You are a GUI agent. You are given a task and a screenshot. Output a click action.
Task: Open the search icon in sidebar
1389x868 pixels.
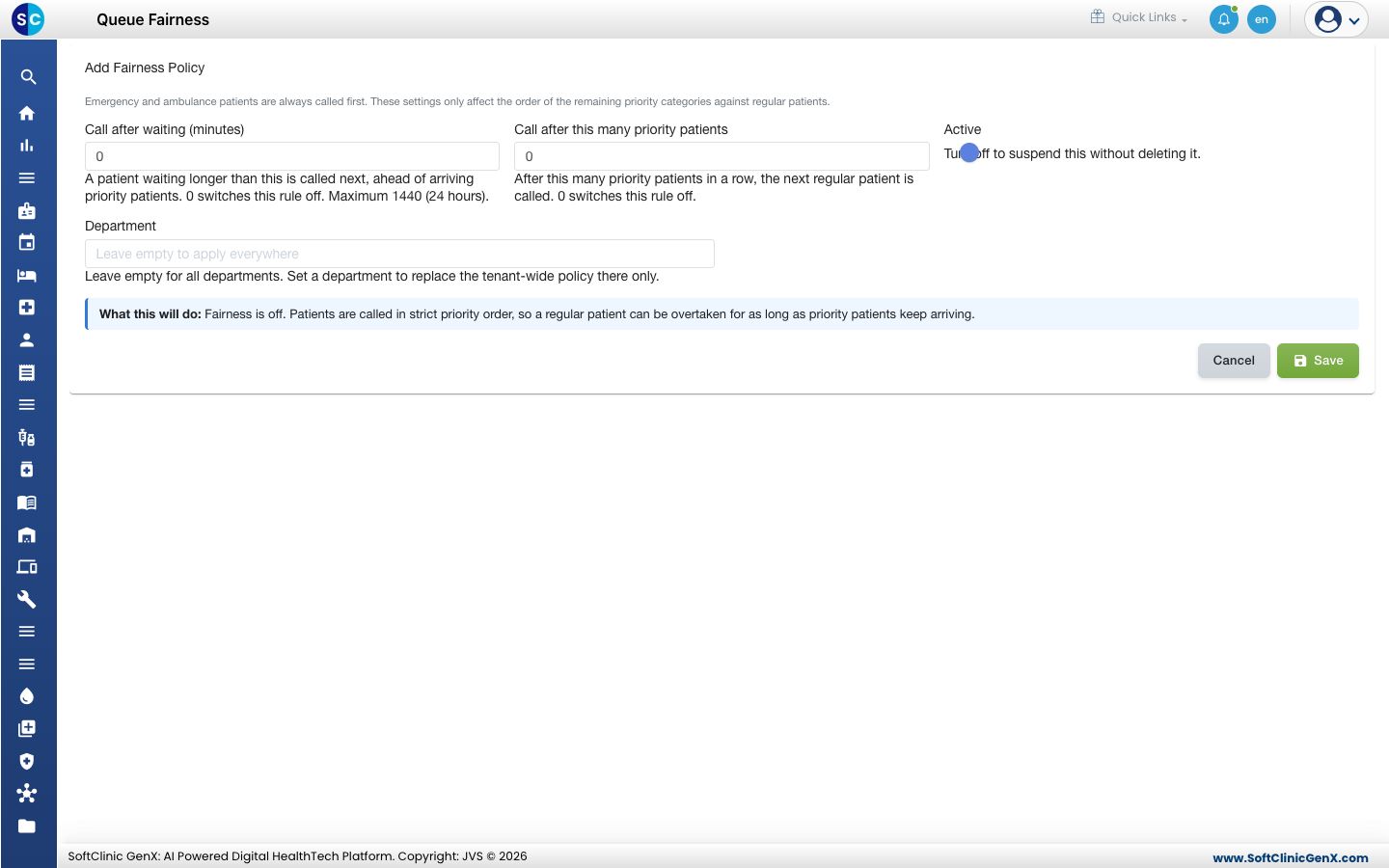27,77
